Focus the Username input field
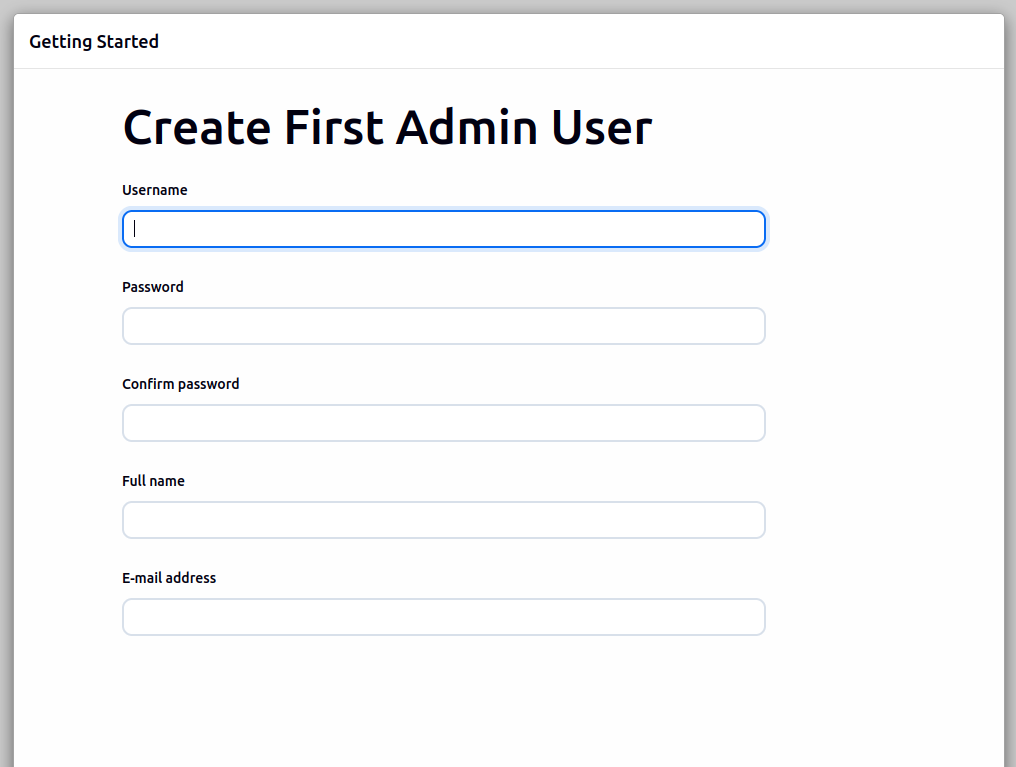This screenshot has height=767, width=1016. point(443,229)
